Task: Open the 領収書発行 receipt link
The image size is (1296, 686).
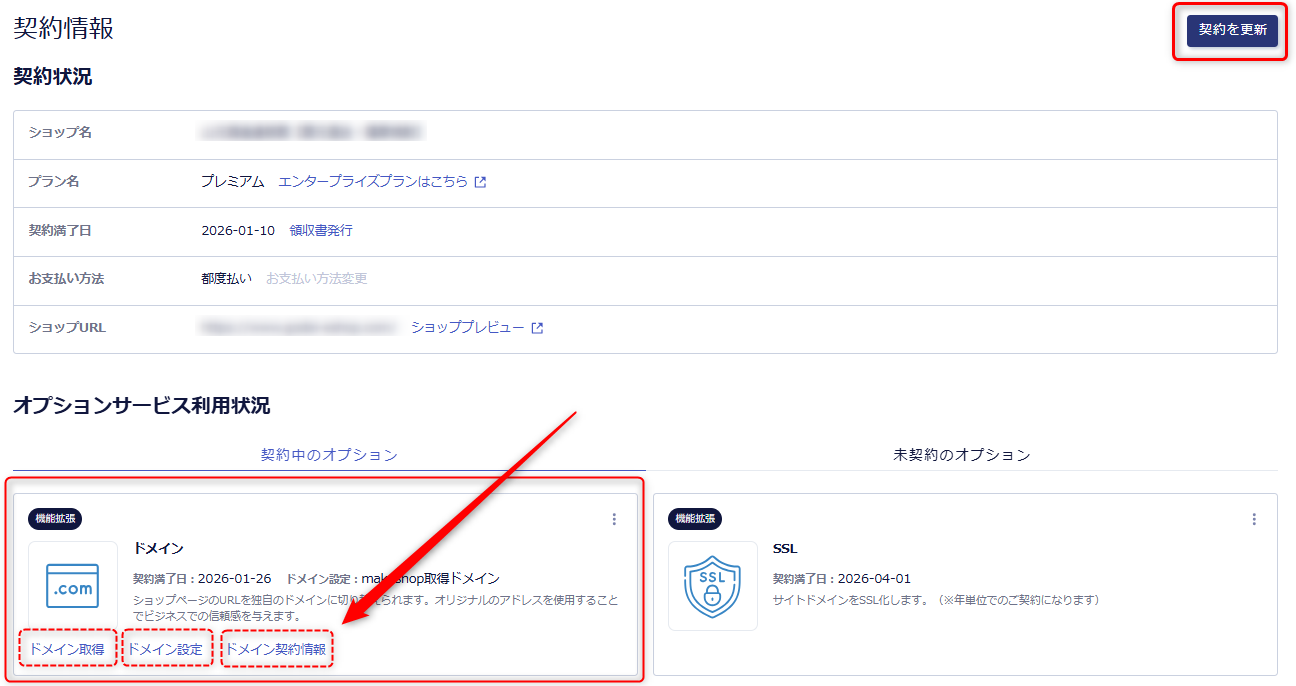Action: [x=320, y=230]
